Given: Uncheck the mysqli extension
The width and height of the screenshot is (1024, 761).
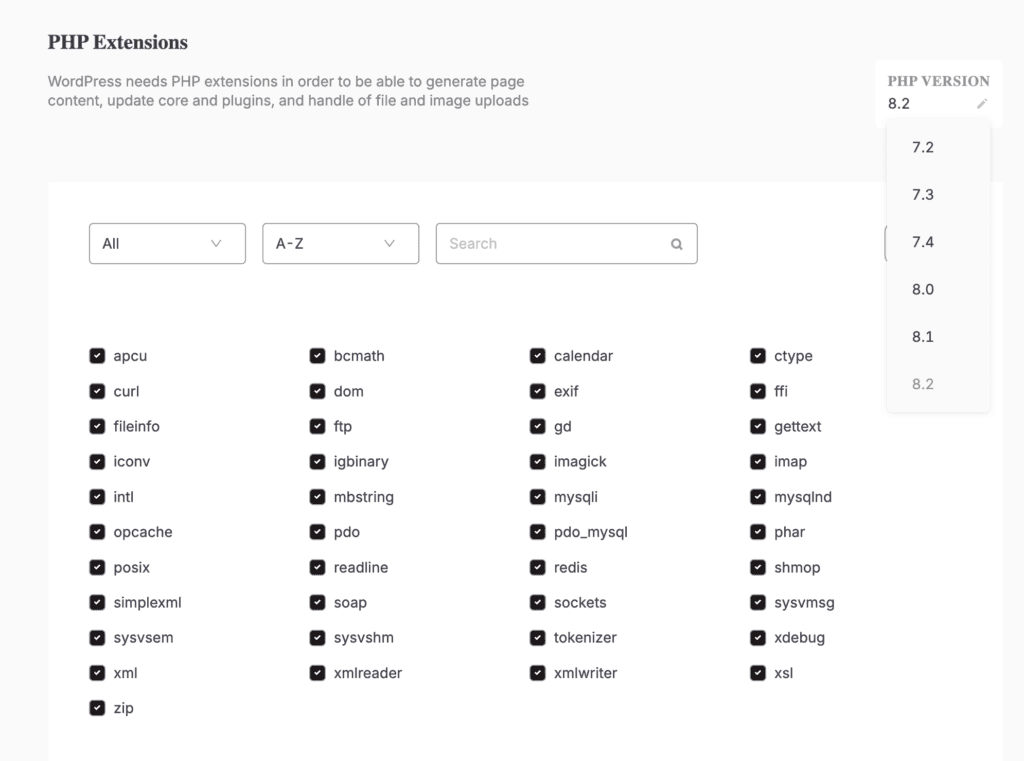Looking at the screenshot, I should (x=537, y=496).
